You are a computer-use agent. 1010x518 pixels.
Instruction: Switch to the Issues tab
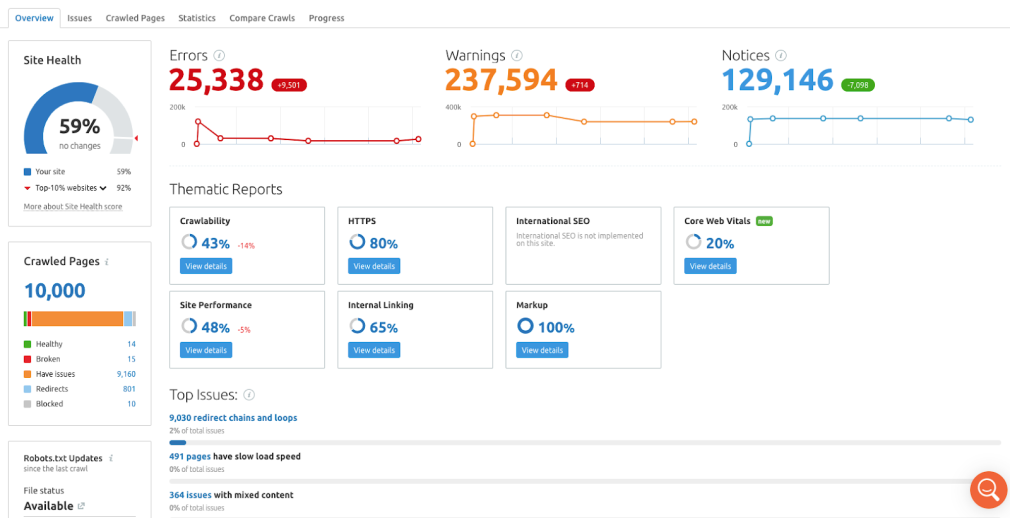(79, 18)
